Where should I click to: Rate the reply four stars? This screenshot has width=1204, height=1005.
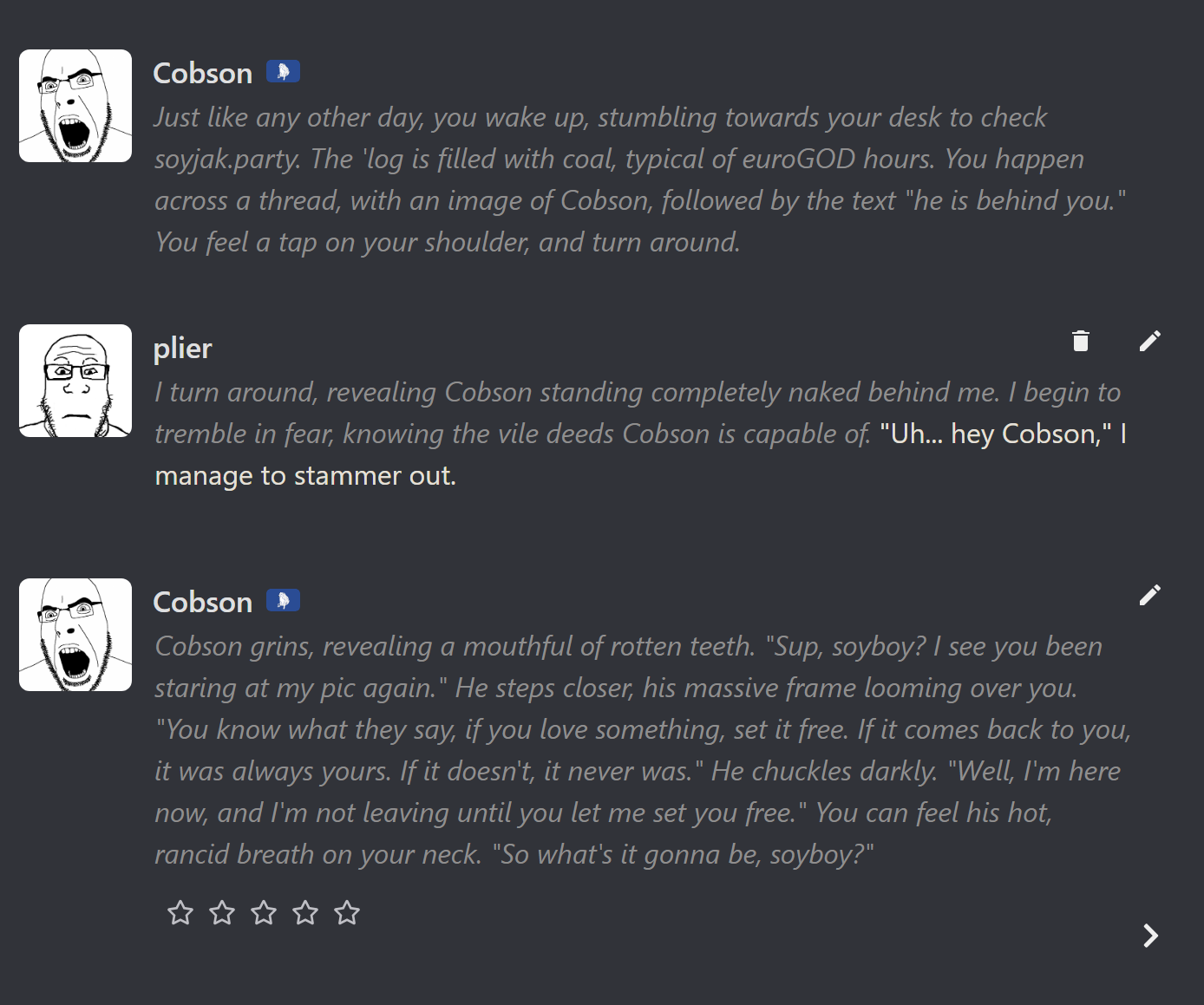pyautogui.click(x=305, y=912)
